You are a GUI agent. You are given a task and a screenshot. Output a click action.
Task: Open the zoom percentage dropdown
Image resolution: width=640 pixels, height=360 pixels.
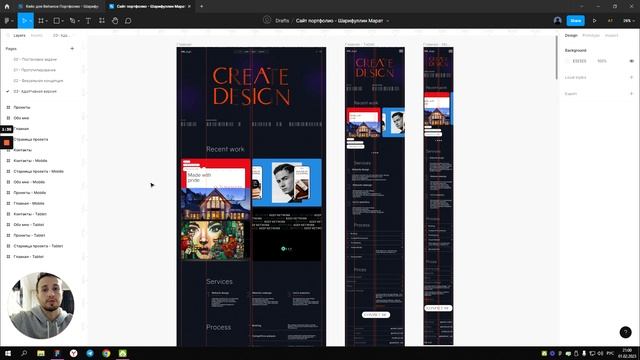pyautogui.click(x=629, y=20)
